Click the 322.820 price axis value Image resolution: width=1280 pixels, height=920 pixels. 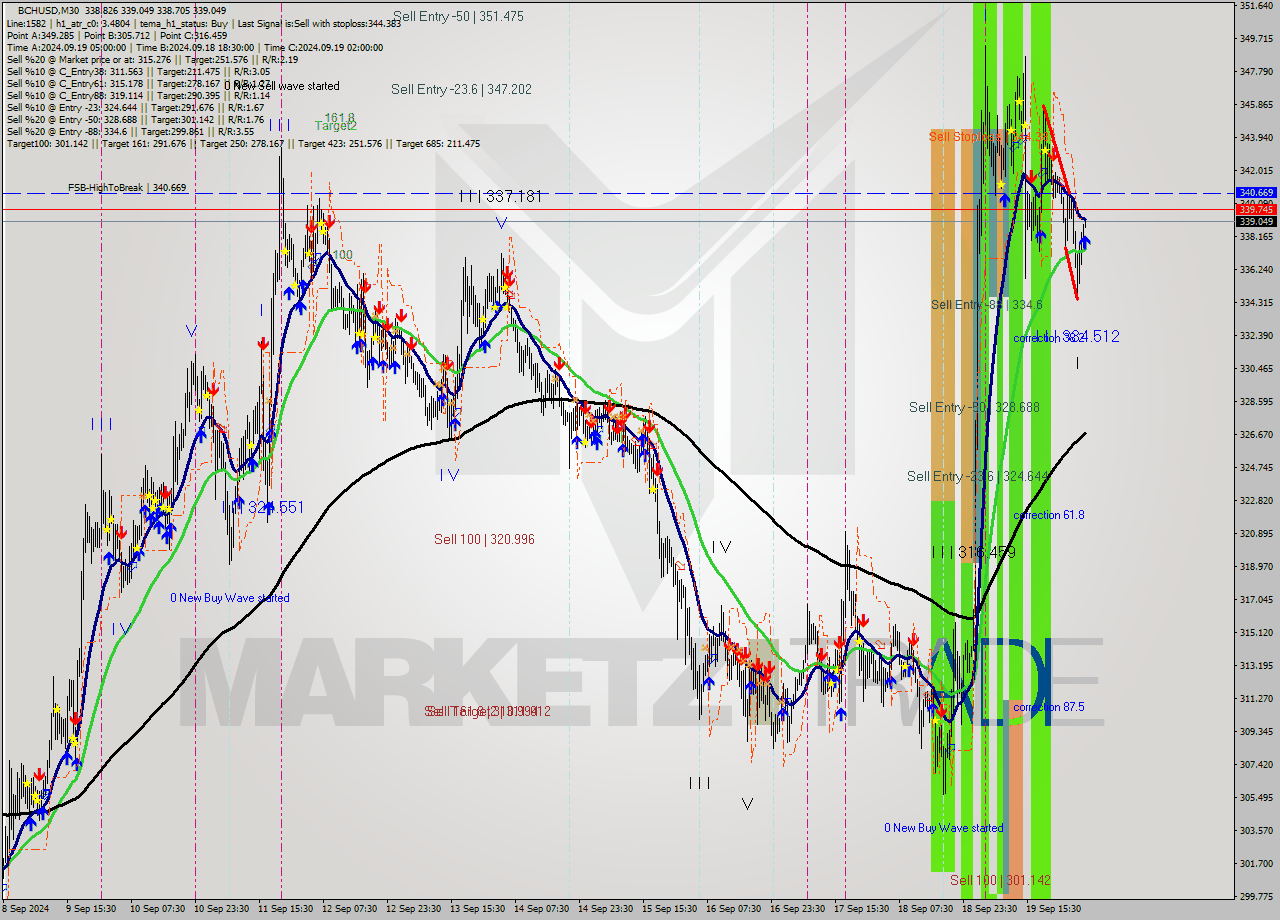[x=1256, y=500]
